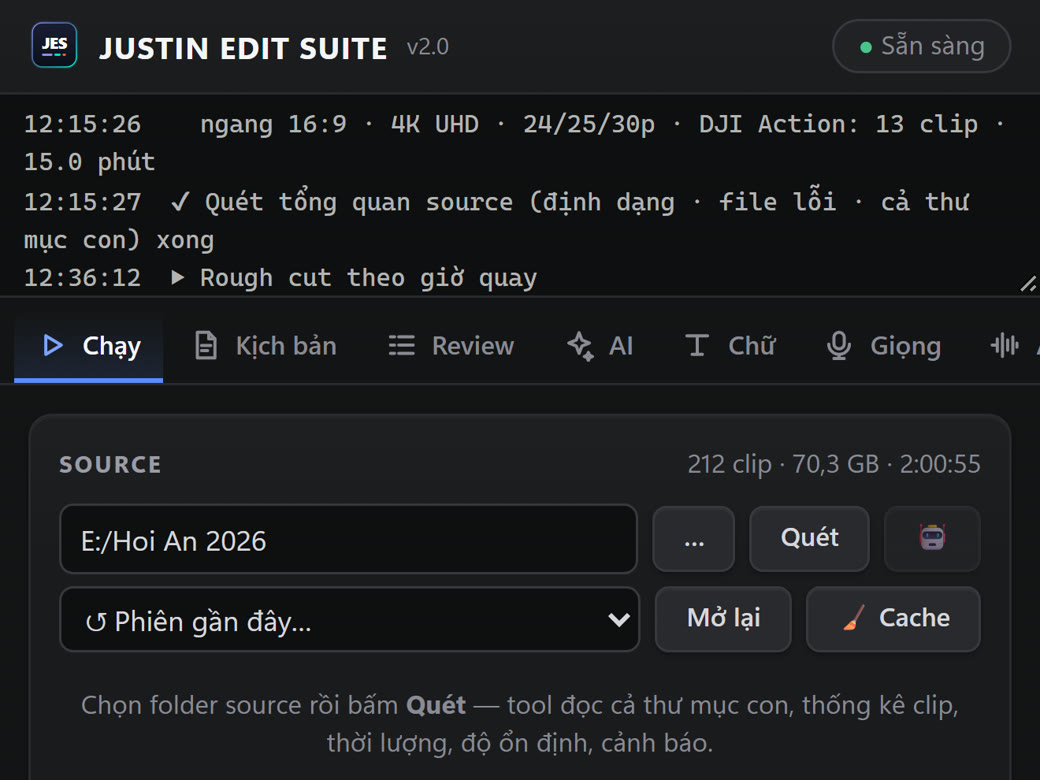Click the Quét scan button

(809, 538)
